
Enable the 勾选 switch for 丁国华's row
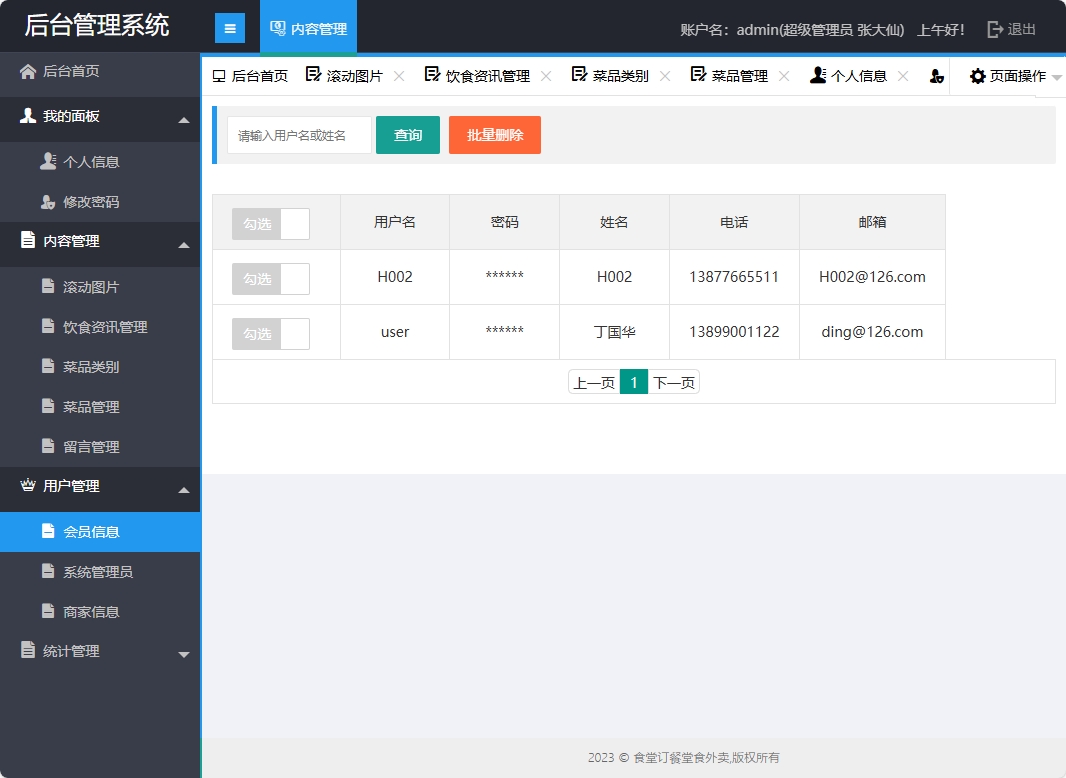point(271,331)
